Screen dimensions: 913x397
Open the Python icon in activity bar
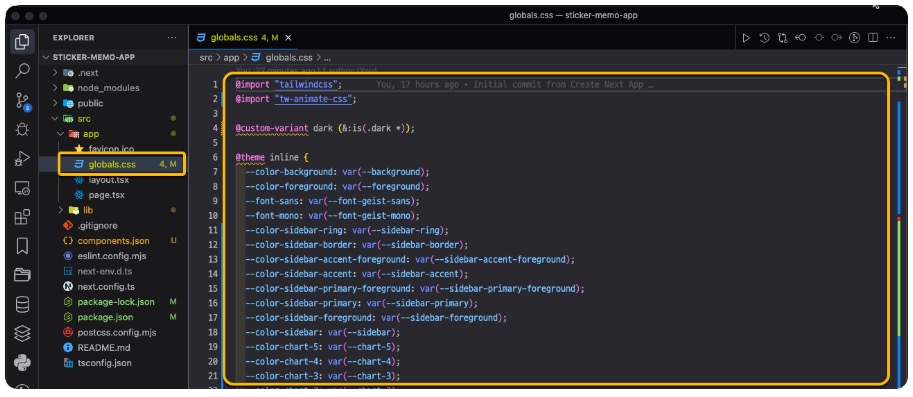point(22,363)
